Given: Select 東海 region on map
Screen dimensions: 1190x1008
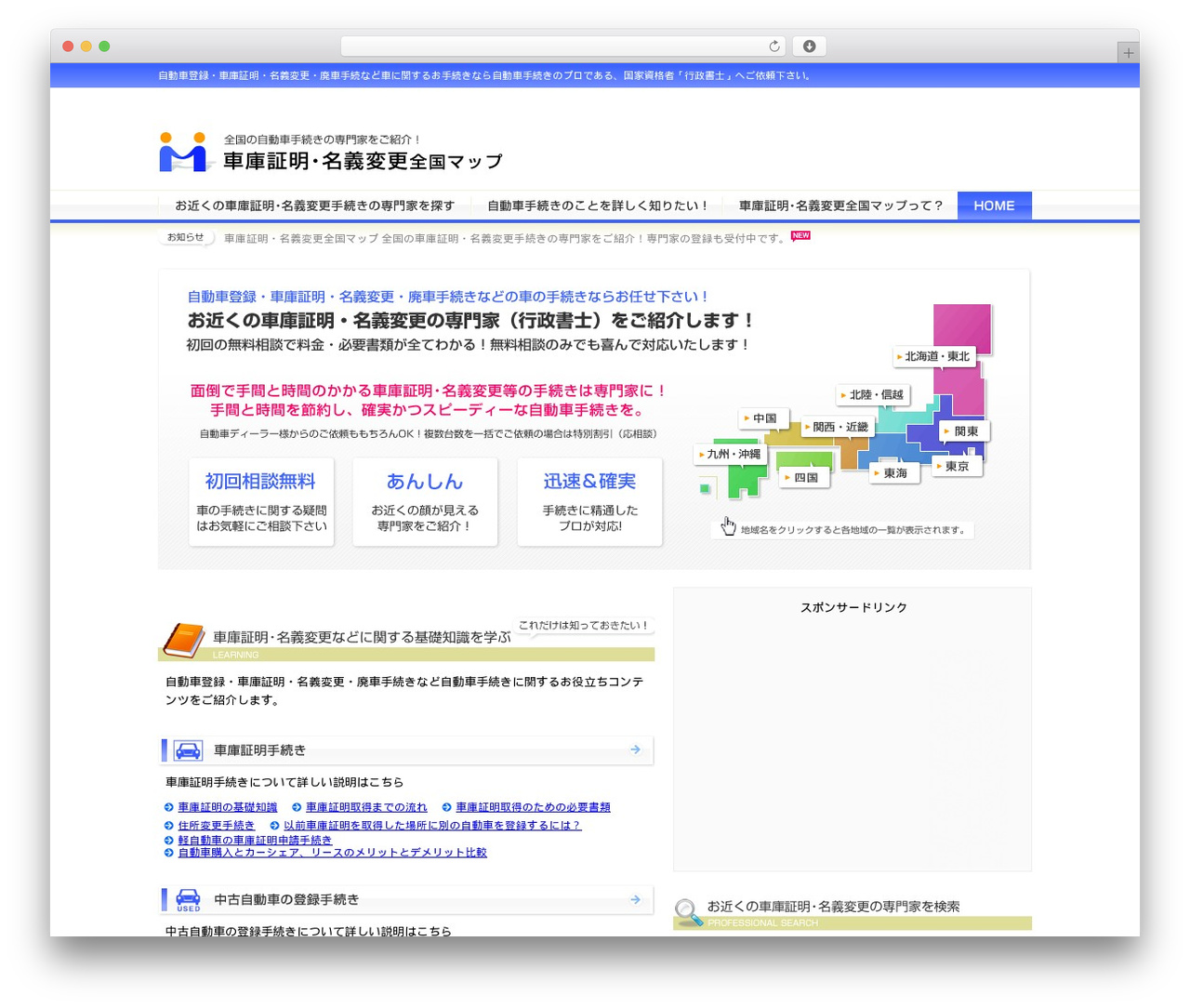Looking at the screenshot, I should tap(892, 473).
